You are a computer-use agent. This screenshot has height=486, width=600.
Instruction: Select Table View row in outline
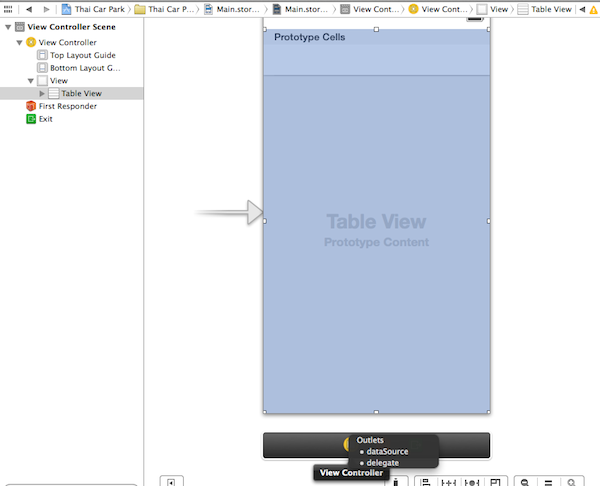point(72,93)
